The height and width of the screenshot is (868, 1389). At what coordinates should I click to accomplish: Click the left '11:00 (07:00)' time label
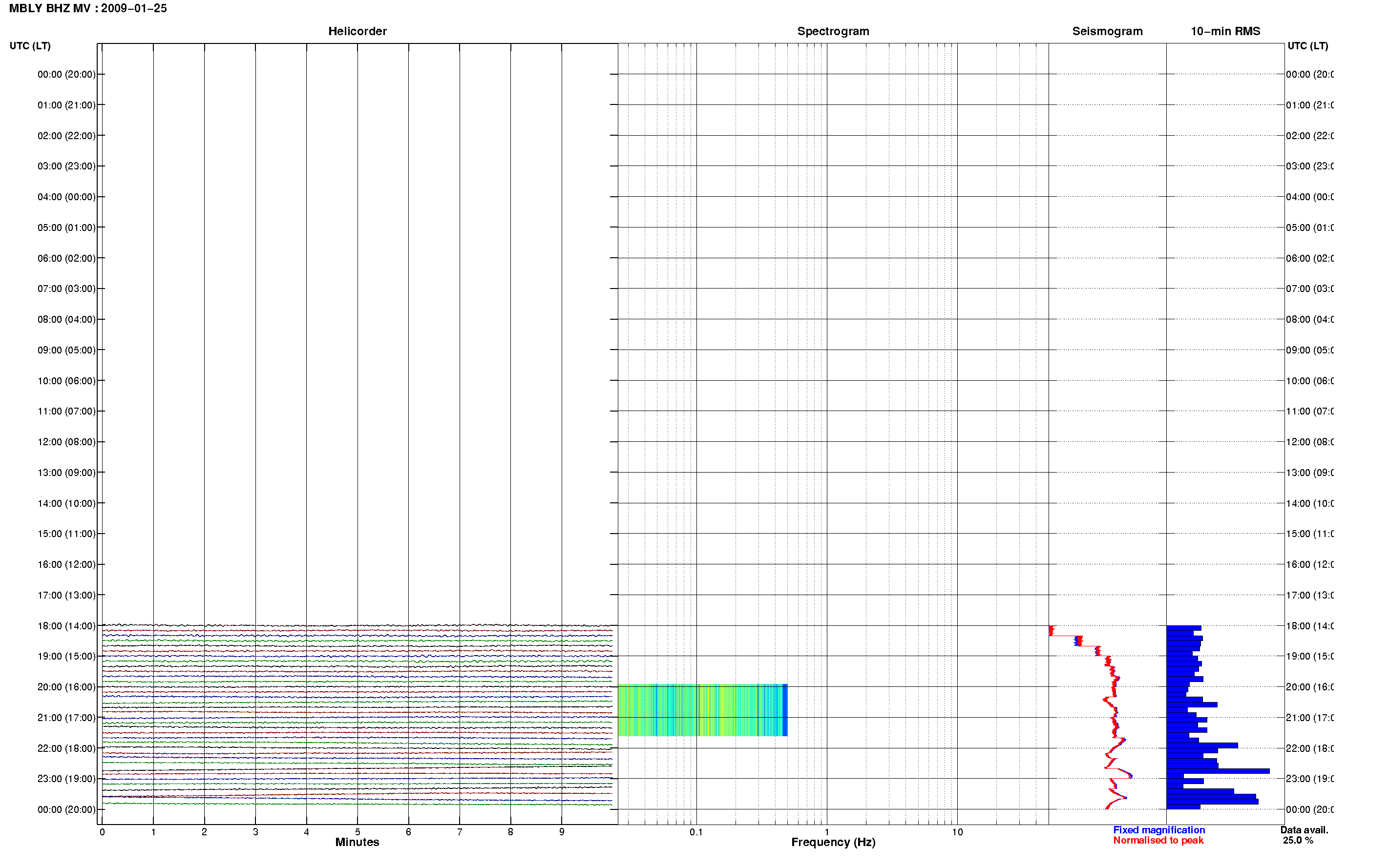click(66, 411)
